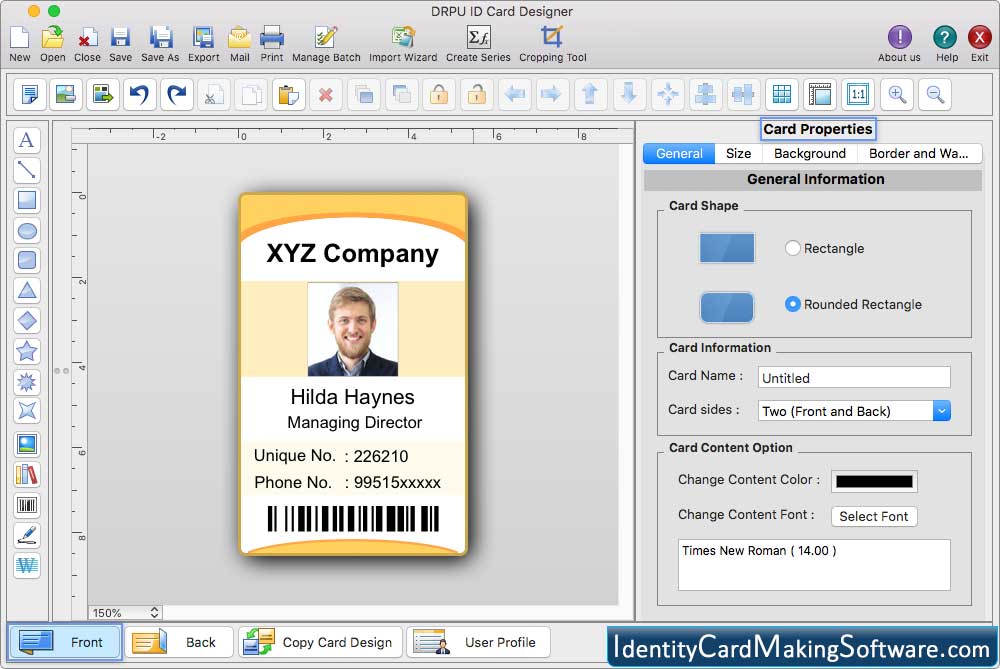Switch to the Background tab

(810, 153)
